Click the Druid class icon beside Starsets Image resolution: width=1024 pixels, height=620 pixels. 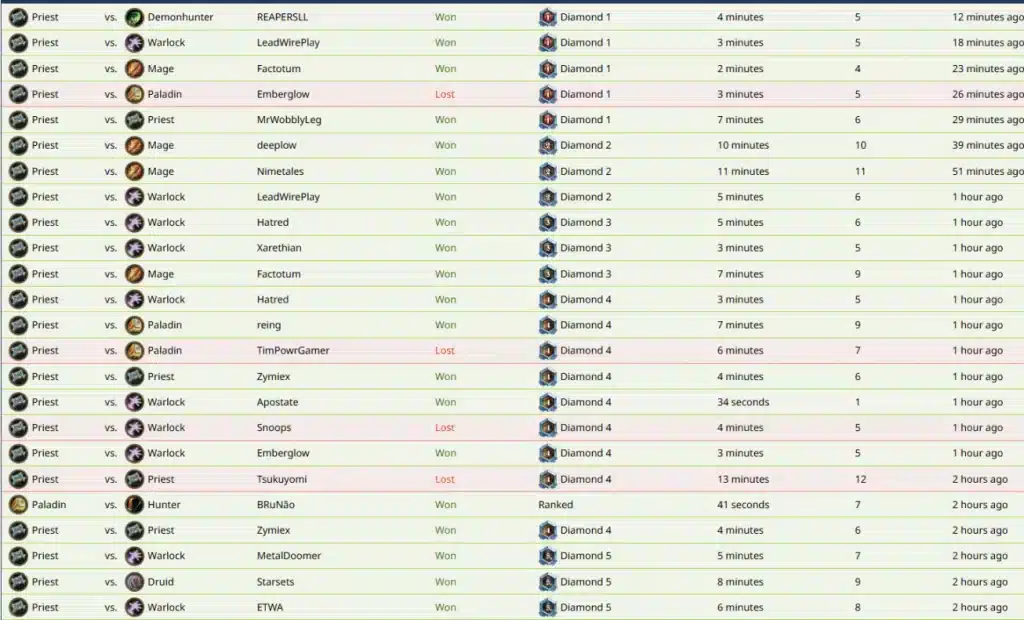pos(134,581)
